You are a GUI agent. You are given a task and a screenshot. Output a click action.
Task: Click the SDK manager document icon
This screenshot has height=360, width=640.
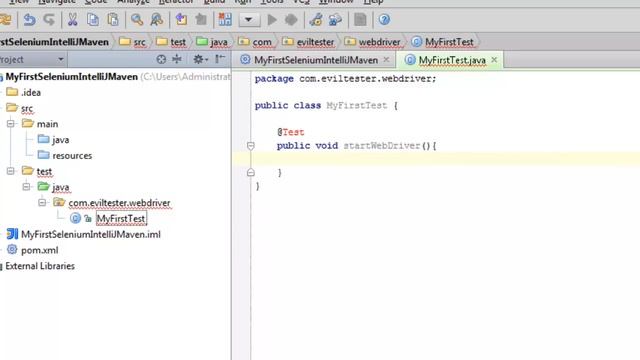coord(360,20)
